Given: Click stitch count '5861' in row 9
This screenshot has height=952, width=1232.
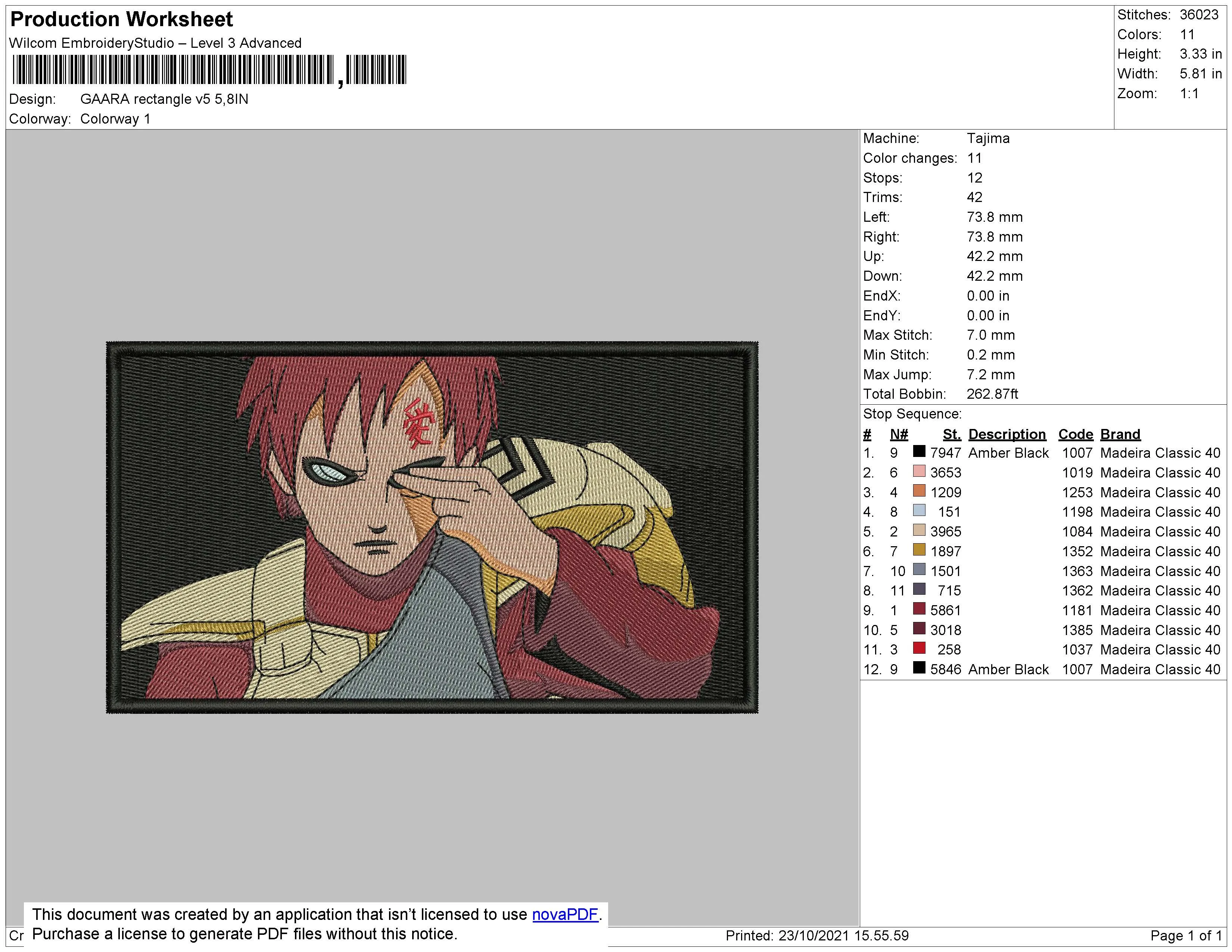Looking at the screenshot, I should coord(945,610).
